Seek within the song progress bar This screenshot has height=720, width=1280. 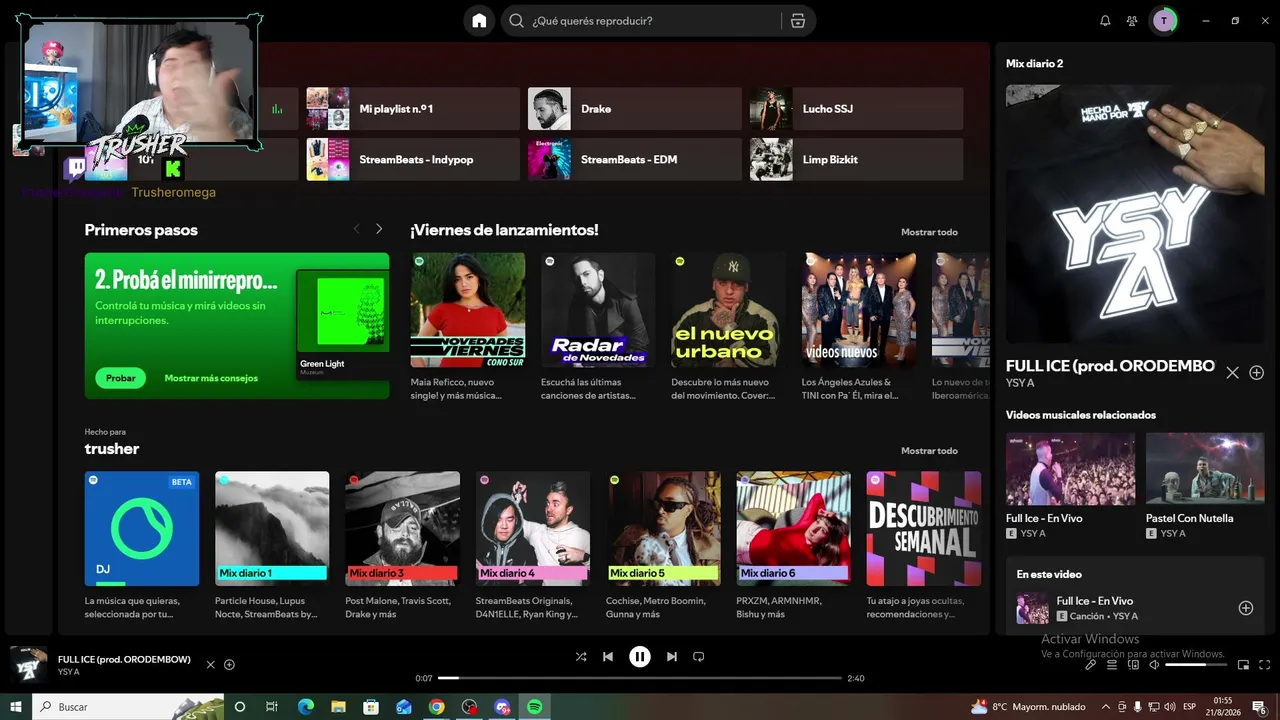(640, 678)
